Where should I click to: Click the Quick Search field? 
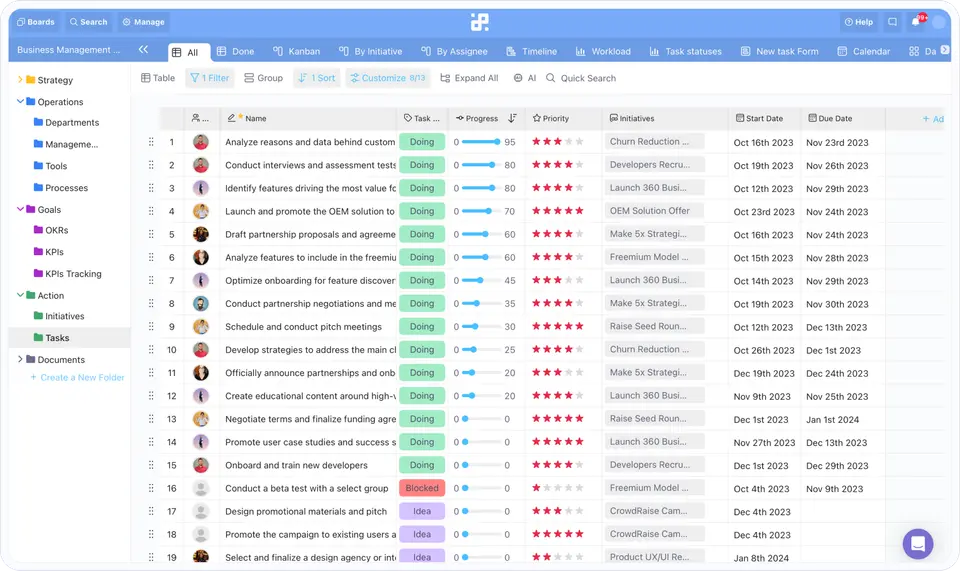581,78
